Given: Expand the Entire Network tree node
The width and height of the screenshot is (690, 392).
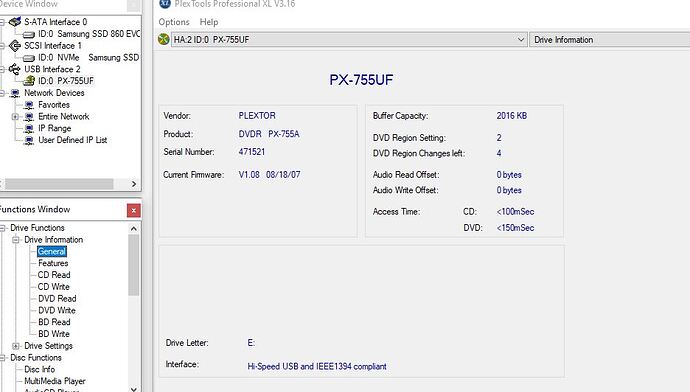Looking at the screenshot, I should coord(15,117).
